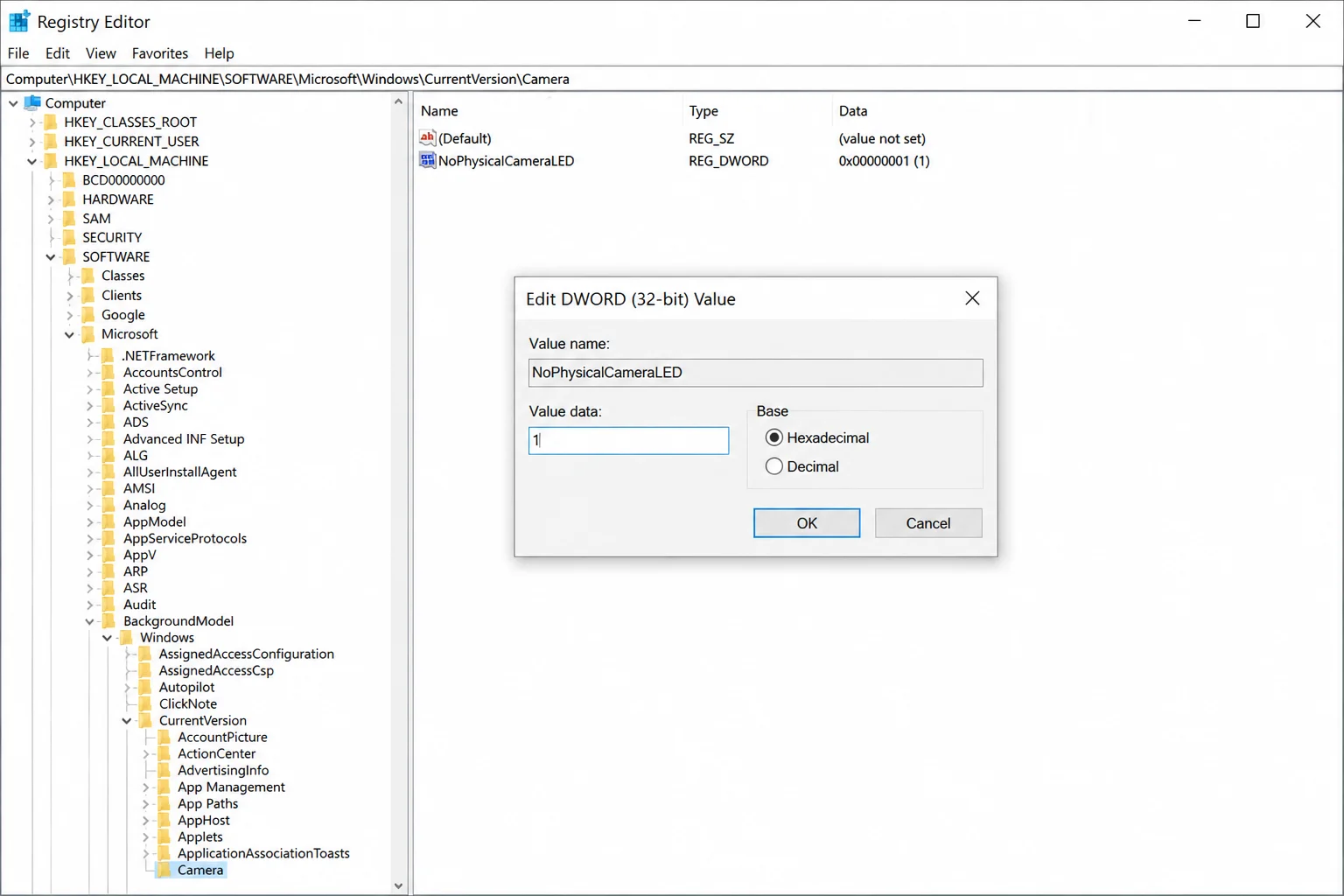Screen dimensions: 1344x896
Task: Click the tree scrollbar up arrow
Action: click(x=399, y=101)
